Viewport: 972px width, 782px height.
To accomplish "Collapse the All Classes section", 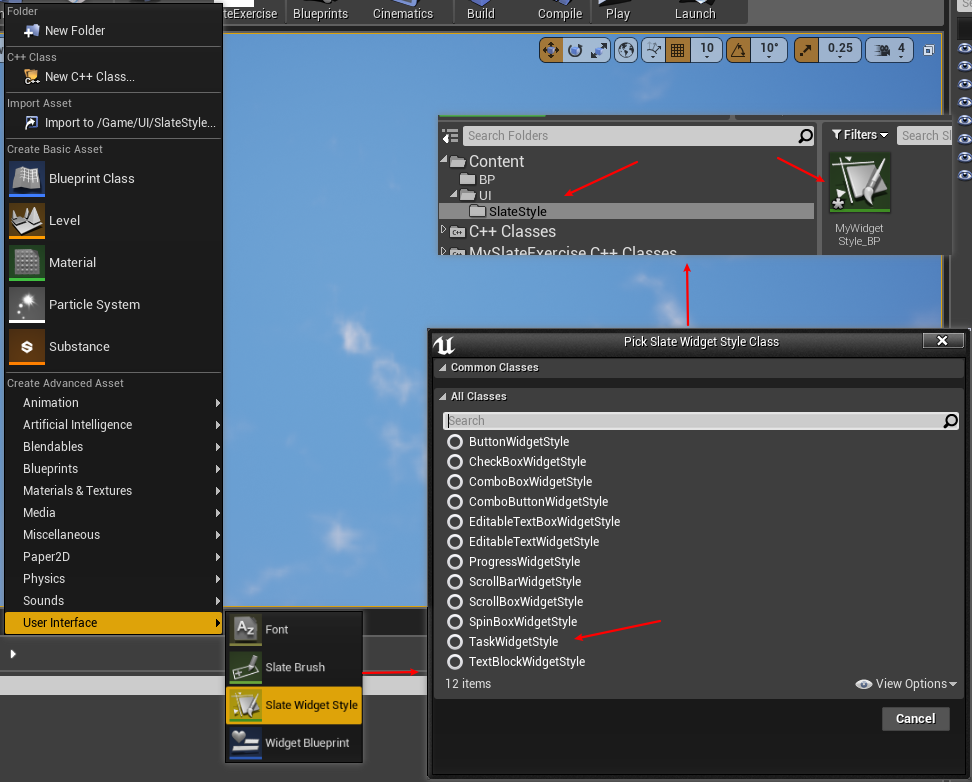I will (x=443, y=396).
